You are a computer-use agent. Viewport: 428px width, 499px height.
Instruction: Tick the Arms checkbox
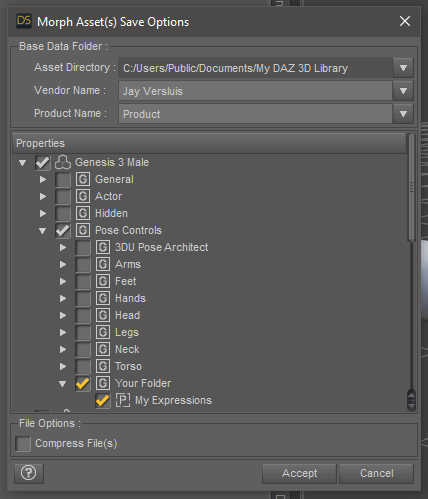point(83,265)
